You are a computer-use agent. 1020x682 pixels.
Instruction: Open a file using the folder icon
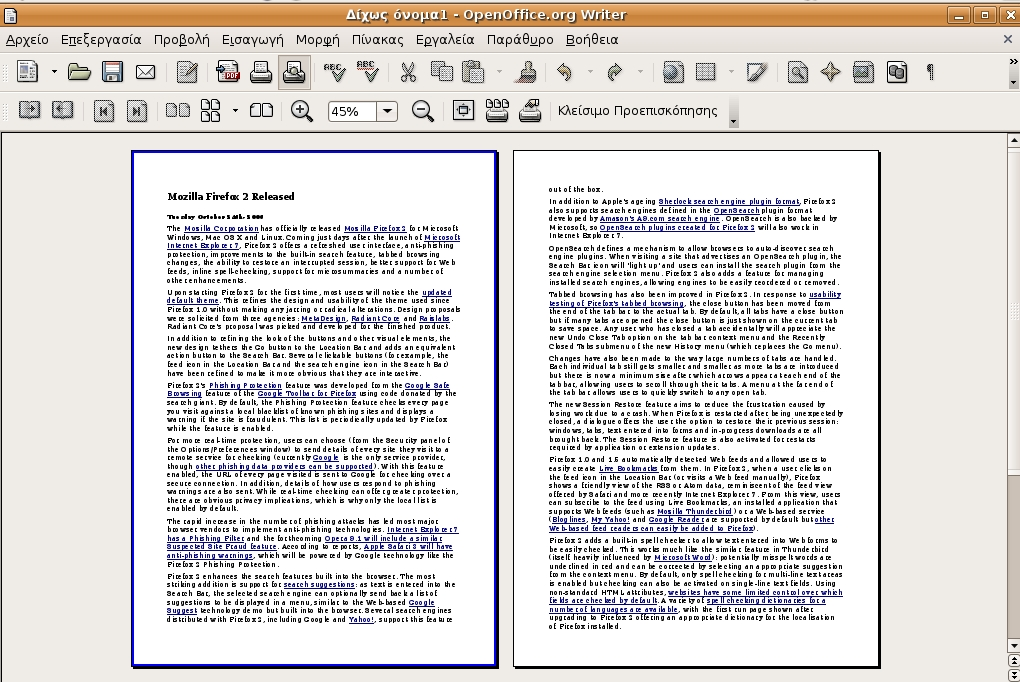(79, 72)
